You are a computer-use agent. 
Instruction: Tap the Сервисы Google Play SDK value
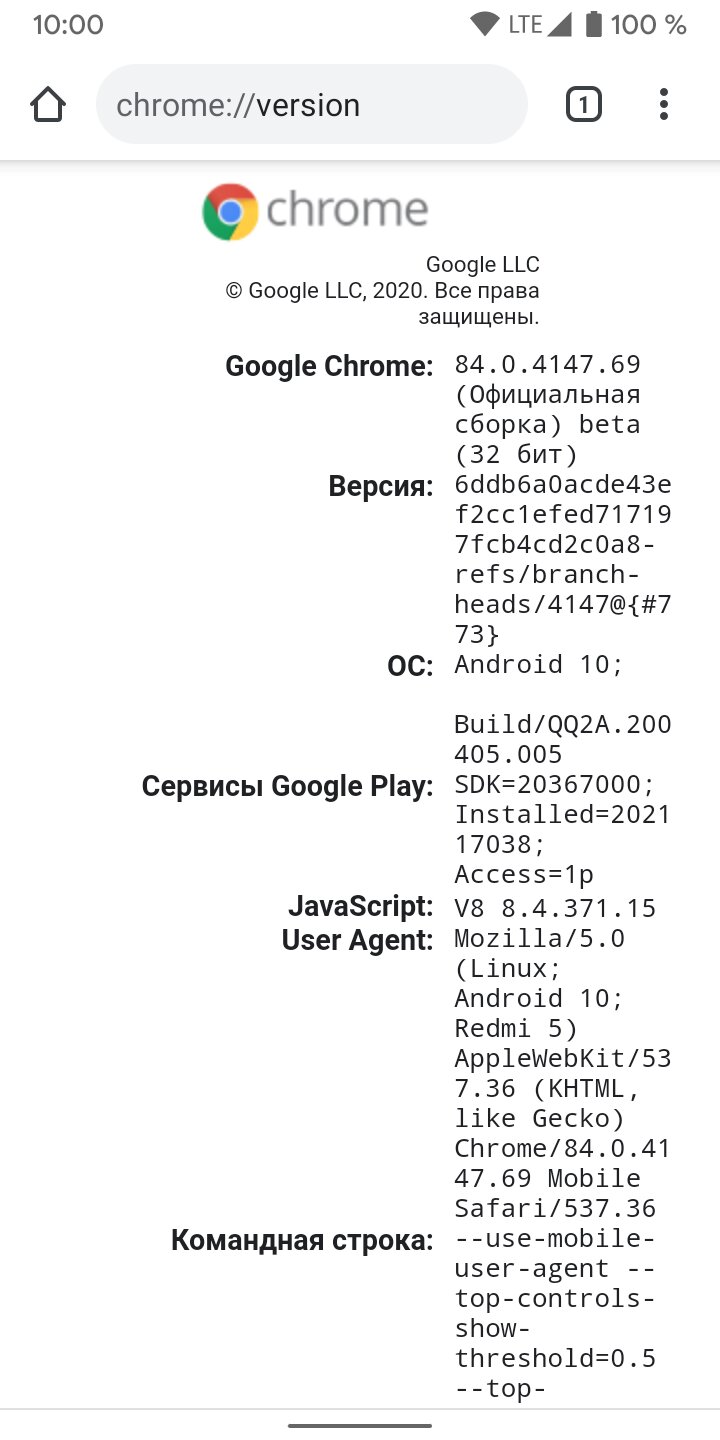point(563,830)
